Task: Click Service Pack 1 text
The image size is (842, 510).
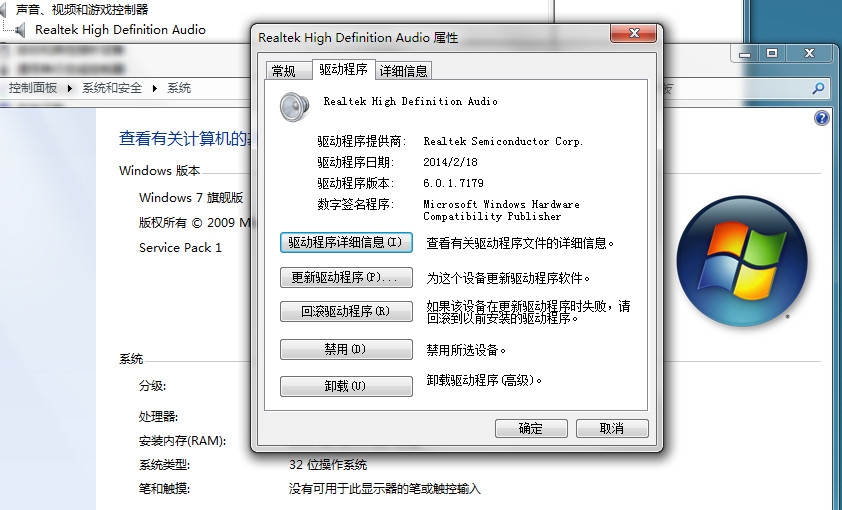Action: [x=180, y=247]
